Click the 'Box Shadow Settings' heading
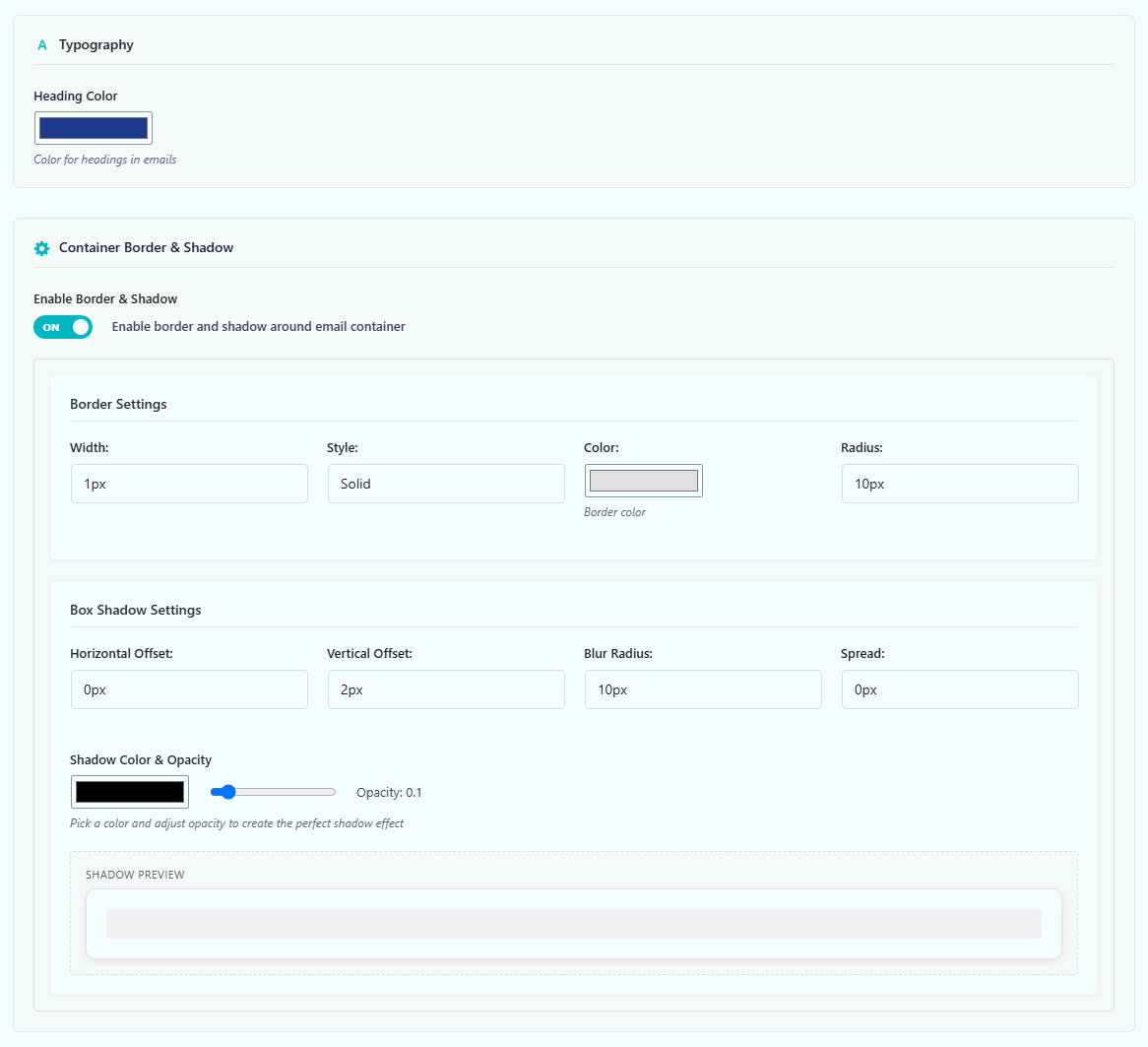The height and width of the screenshot is (1047, 1148). click(x=136, y=611)
